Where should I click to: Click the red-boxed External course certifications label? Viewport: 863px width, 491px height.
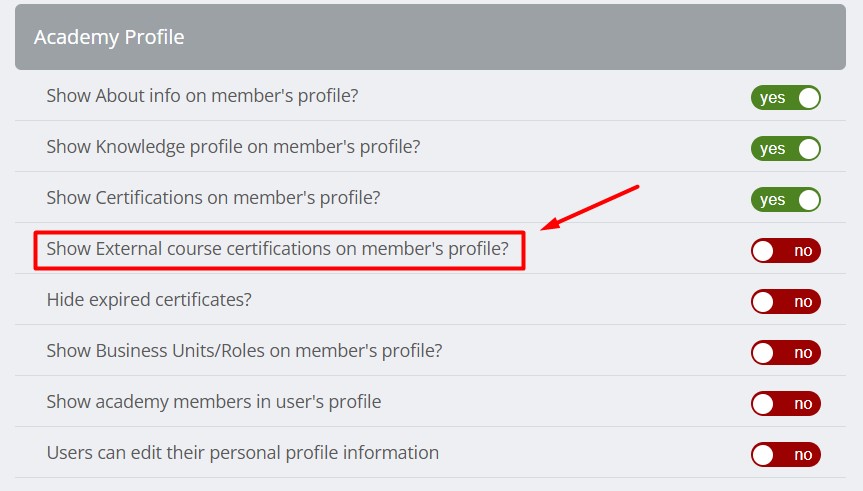tap(279, 250)
